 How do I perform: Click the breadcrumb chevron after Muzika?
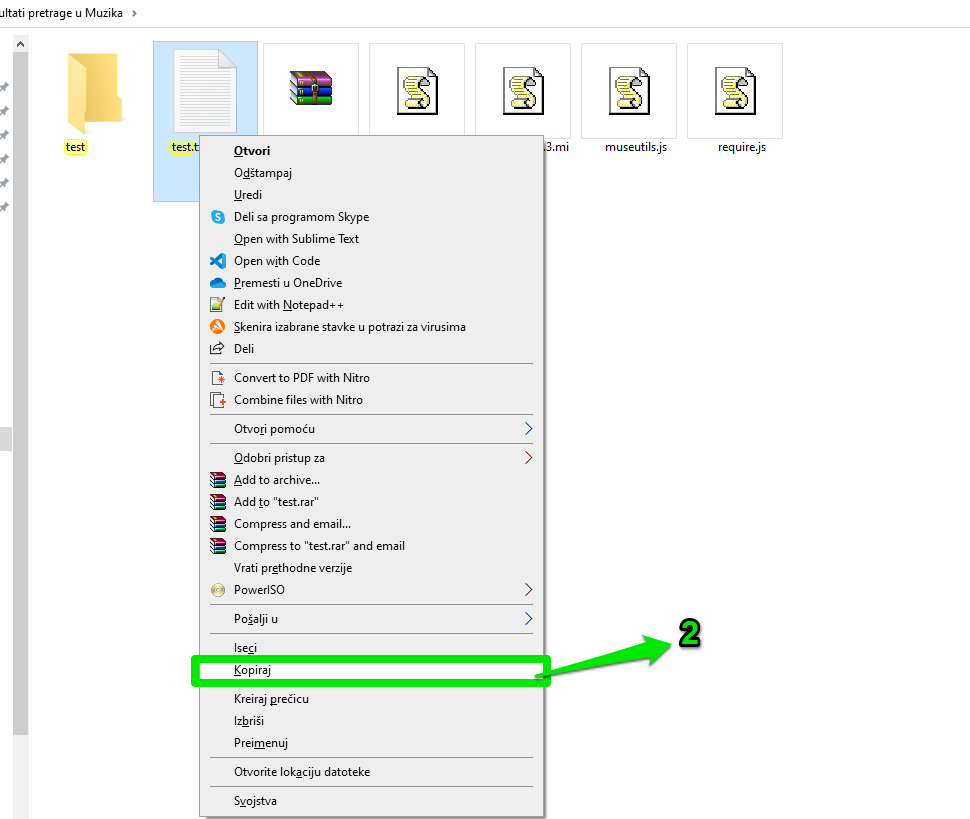pos(134,13)
